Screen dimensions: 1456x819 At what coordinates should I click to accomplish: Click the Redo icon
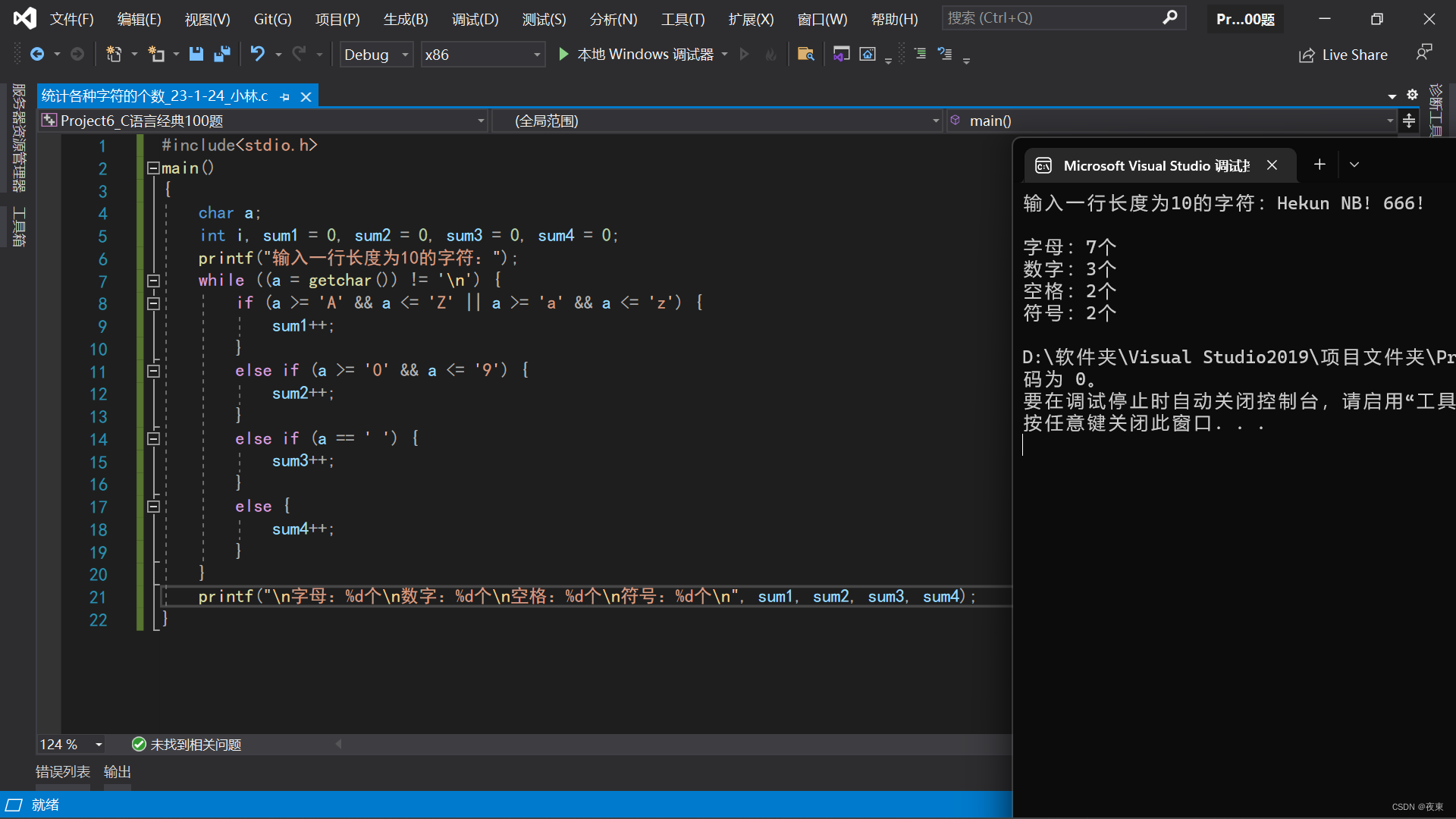pyautogui.click(x=297, y=54)
